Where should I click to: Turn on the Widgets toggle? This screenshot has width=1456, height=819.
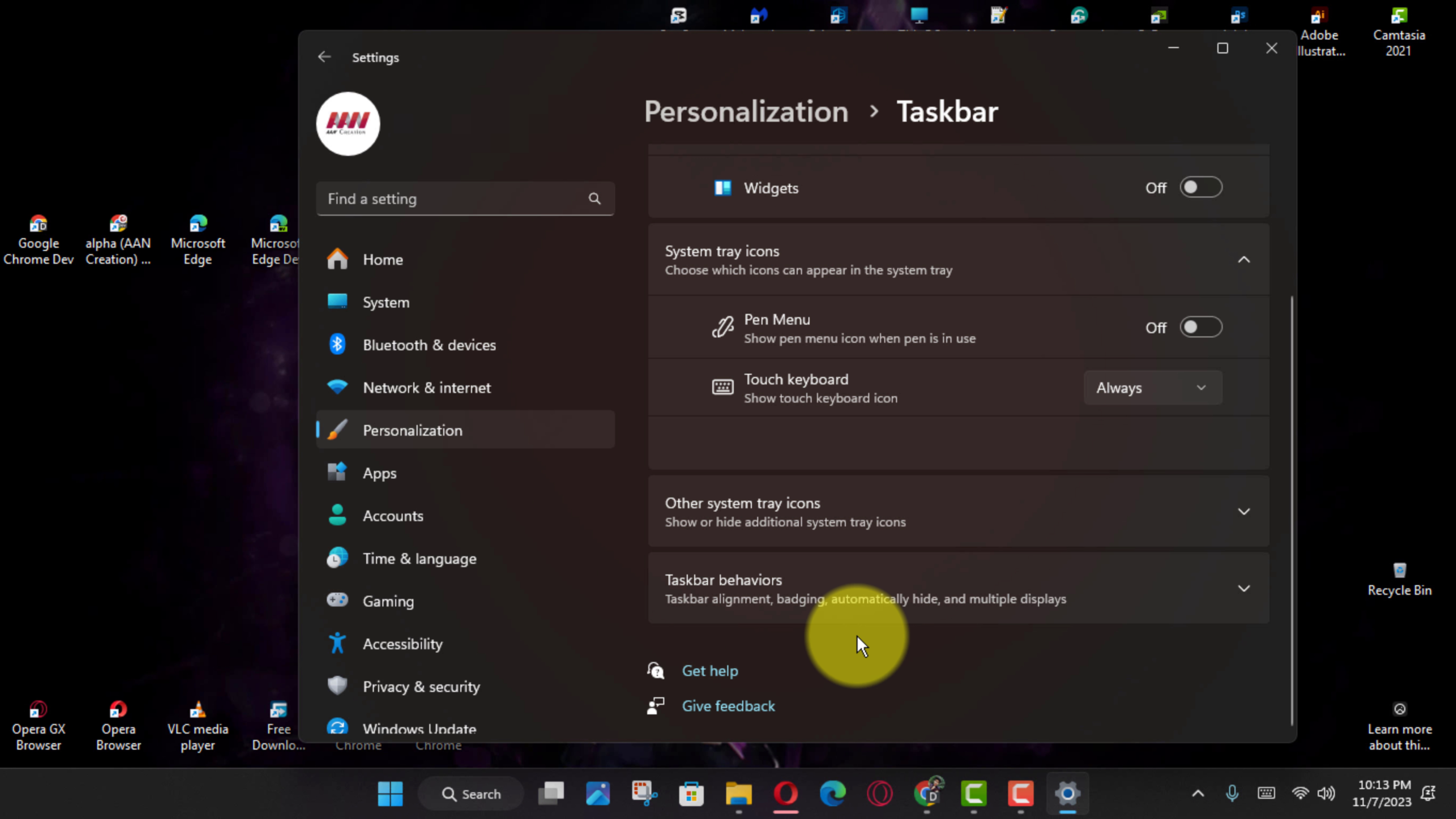point(1200,188)
